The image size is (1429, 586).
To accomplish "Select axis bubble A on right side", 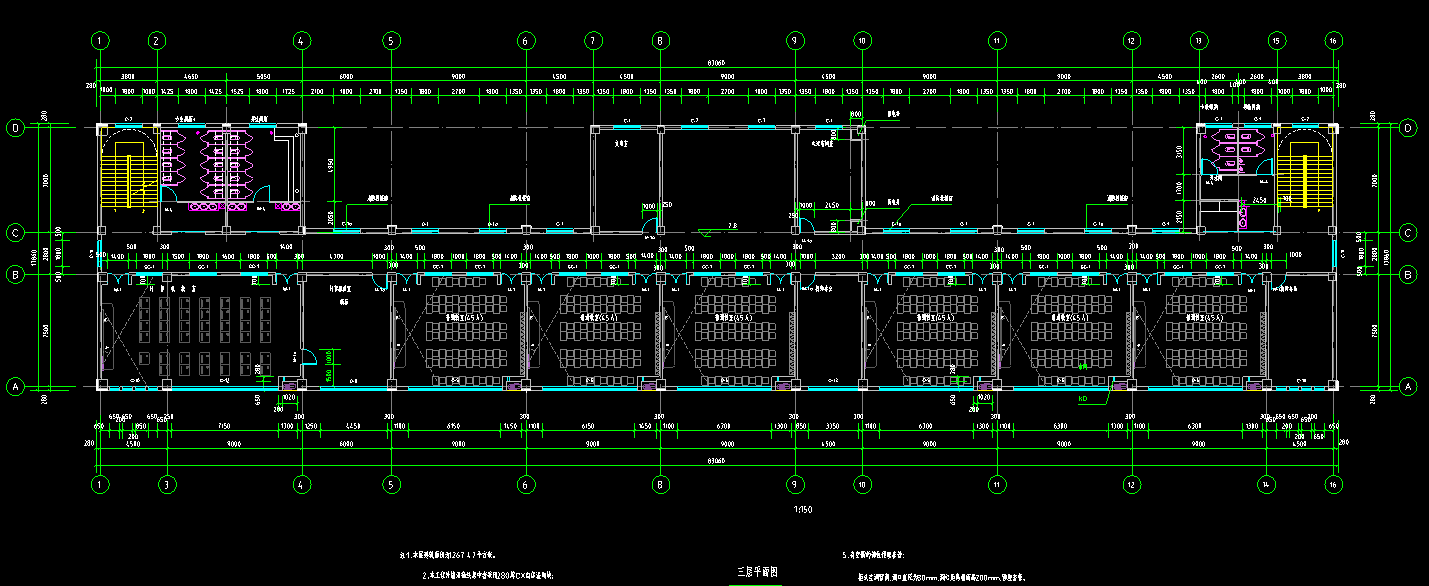I will click(x=1408, y=386).
